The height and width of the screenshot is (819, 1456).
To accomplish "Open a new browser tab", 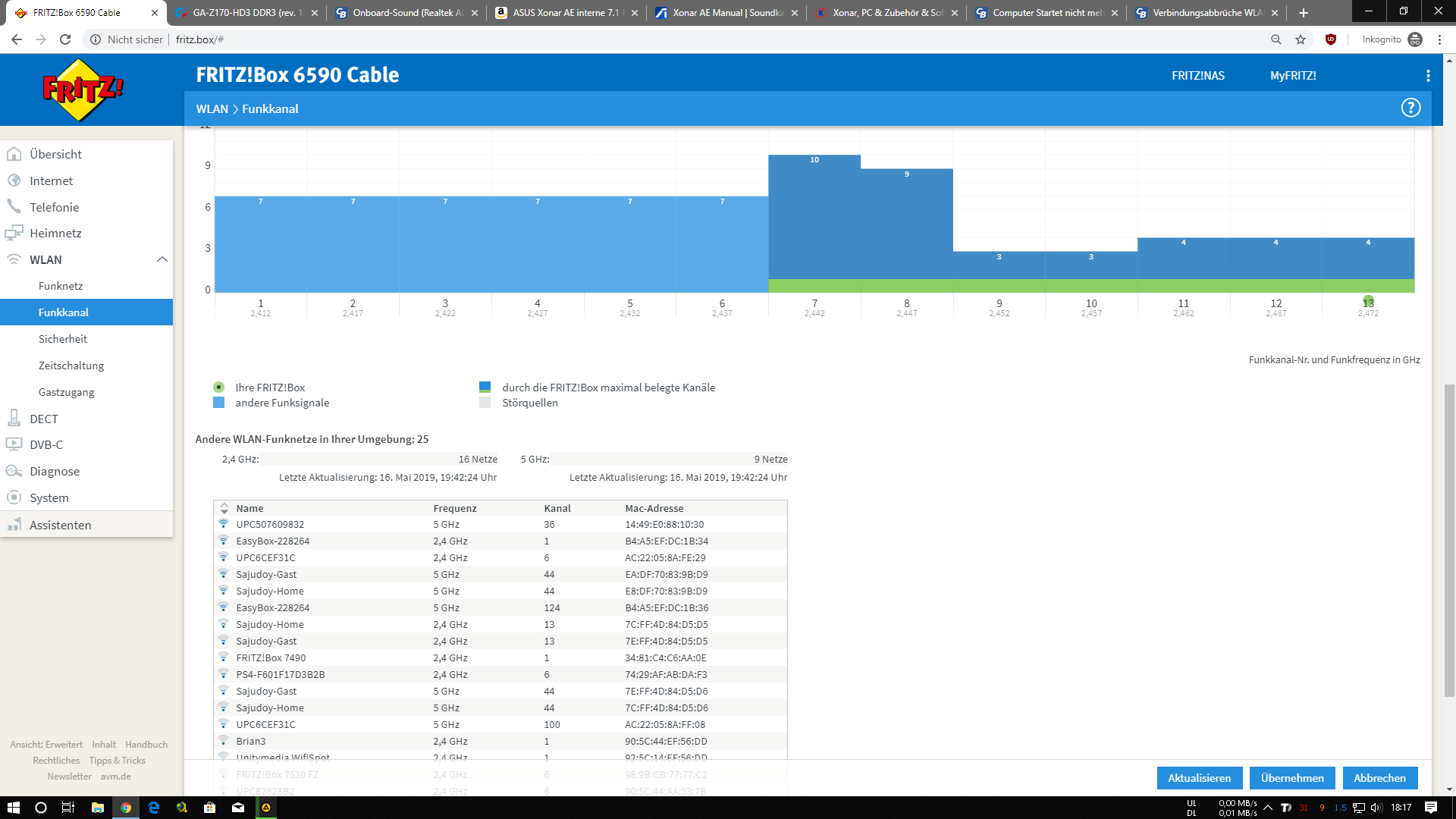I will coord(1304,12).
